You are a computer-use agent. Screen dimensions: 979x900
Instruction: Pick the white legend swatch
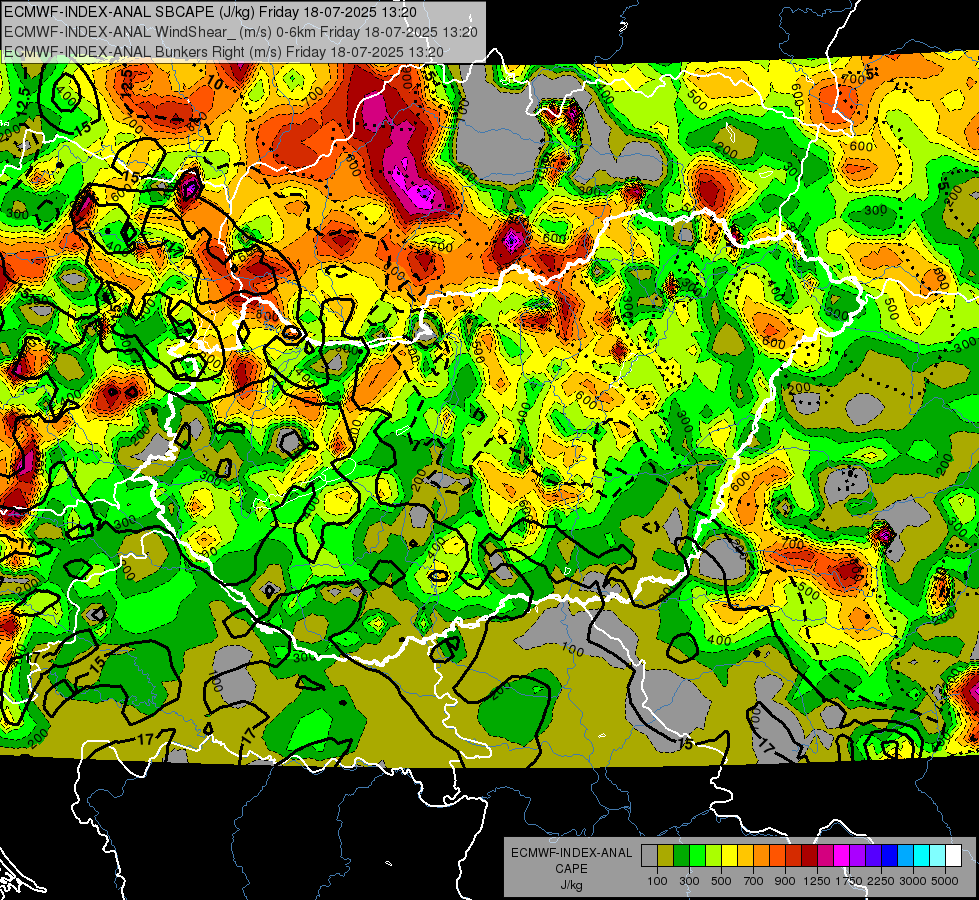pos(953,856)
